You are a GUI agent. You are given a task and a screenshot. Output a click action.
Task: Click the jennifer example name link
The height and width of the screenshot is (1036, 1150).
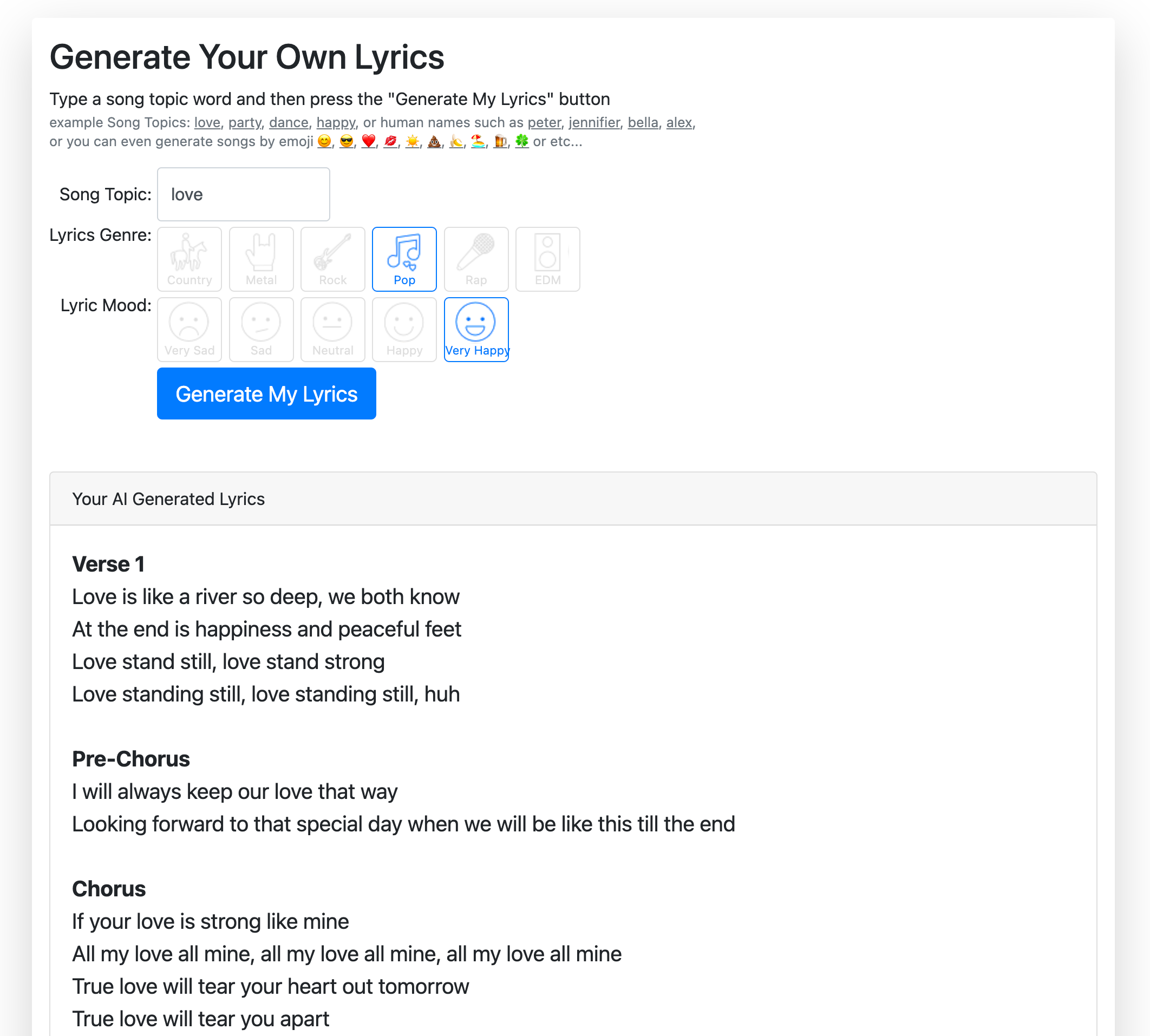pos(594,122)
